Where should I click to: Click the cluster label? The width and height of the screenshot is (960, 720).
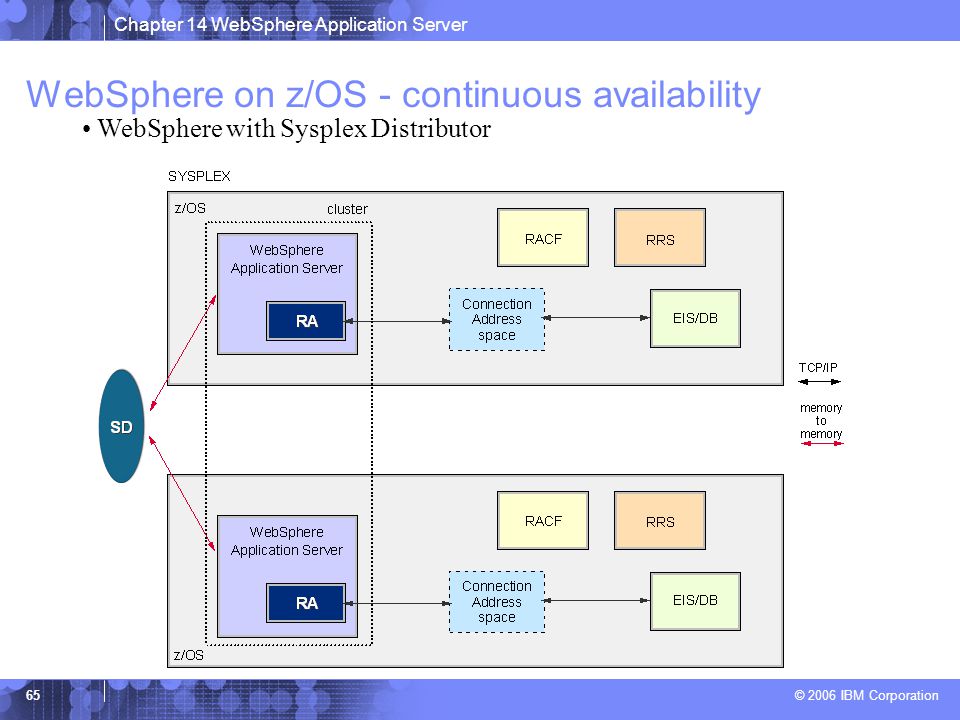point(347,209)
